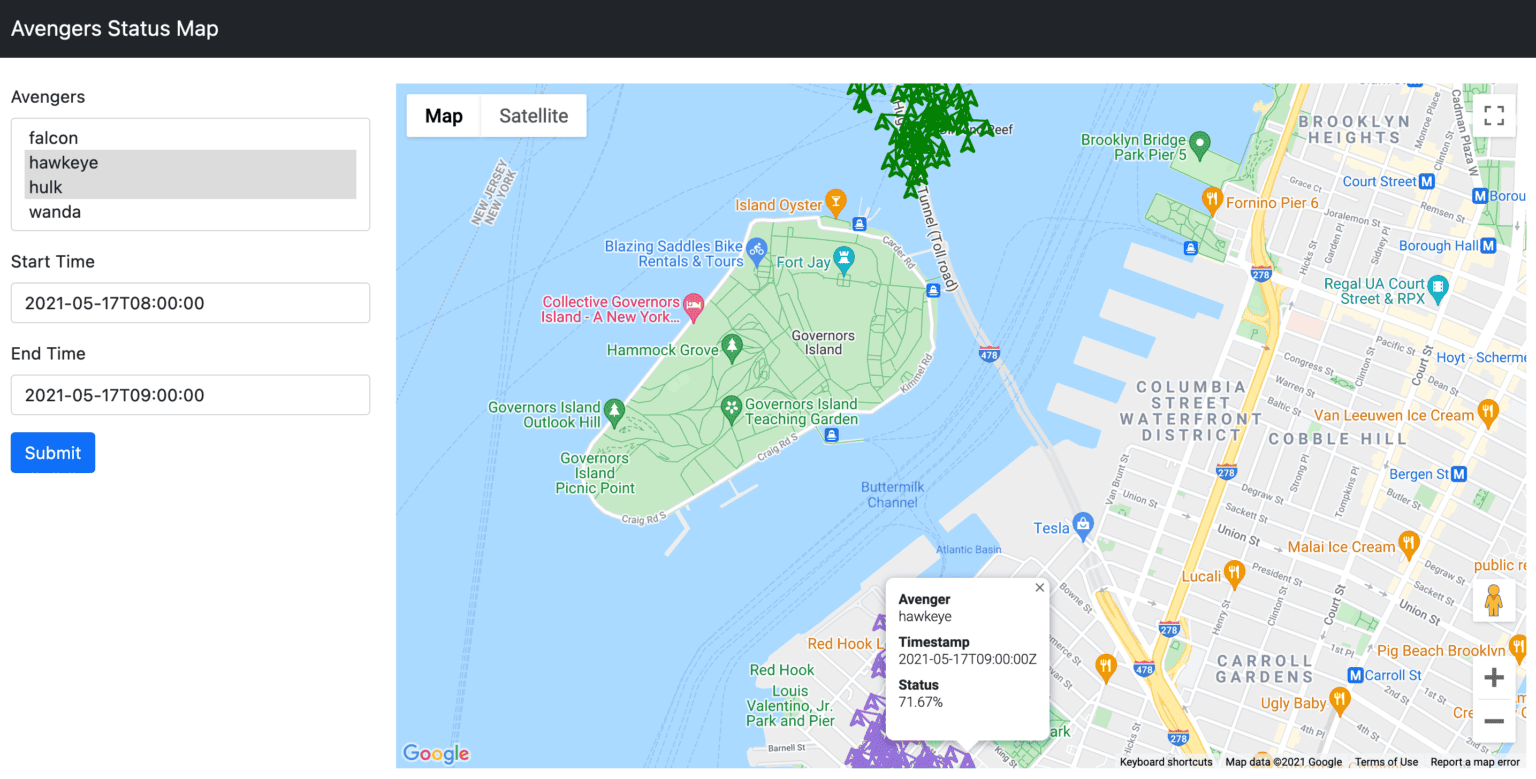This screenshot has width=1536, height=779.
Task: Enter fullscreen map view
Action: [1494, 115]
